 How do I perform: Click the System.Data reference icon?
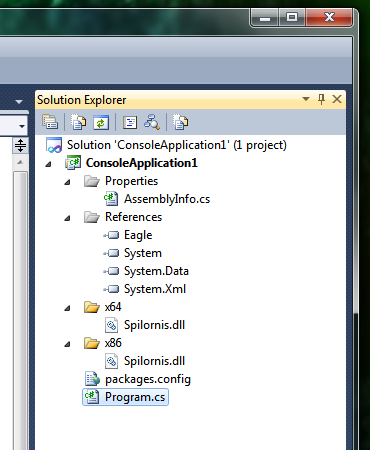click(x=111, y=271)
